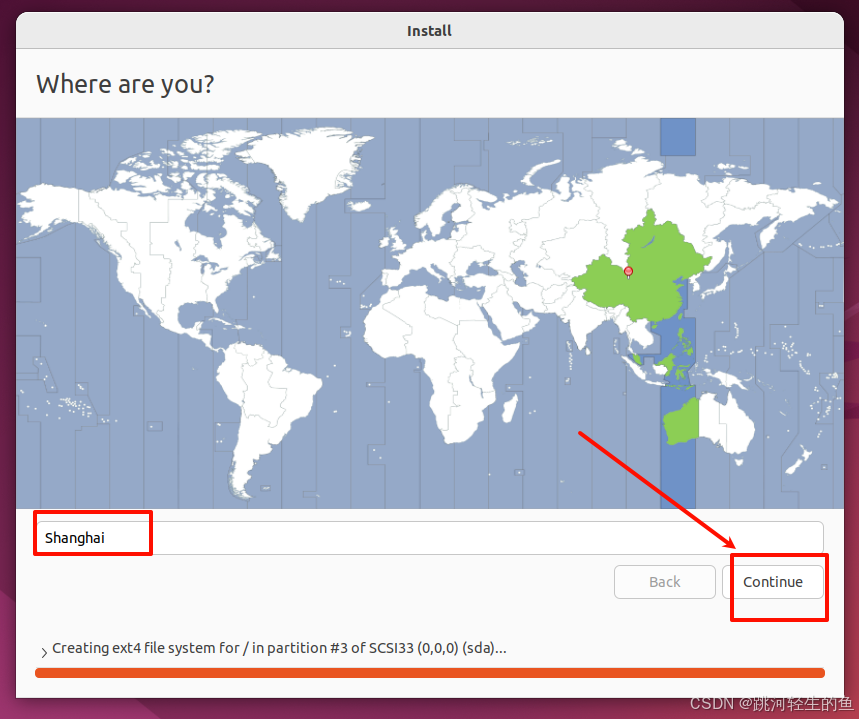Click the "Creating ext4 file system" status text
The width and height of the screenshot is (859, 719).
click(279, 648)
